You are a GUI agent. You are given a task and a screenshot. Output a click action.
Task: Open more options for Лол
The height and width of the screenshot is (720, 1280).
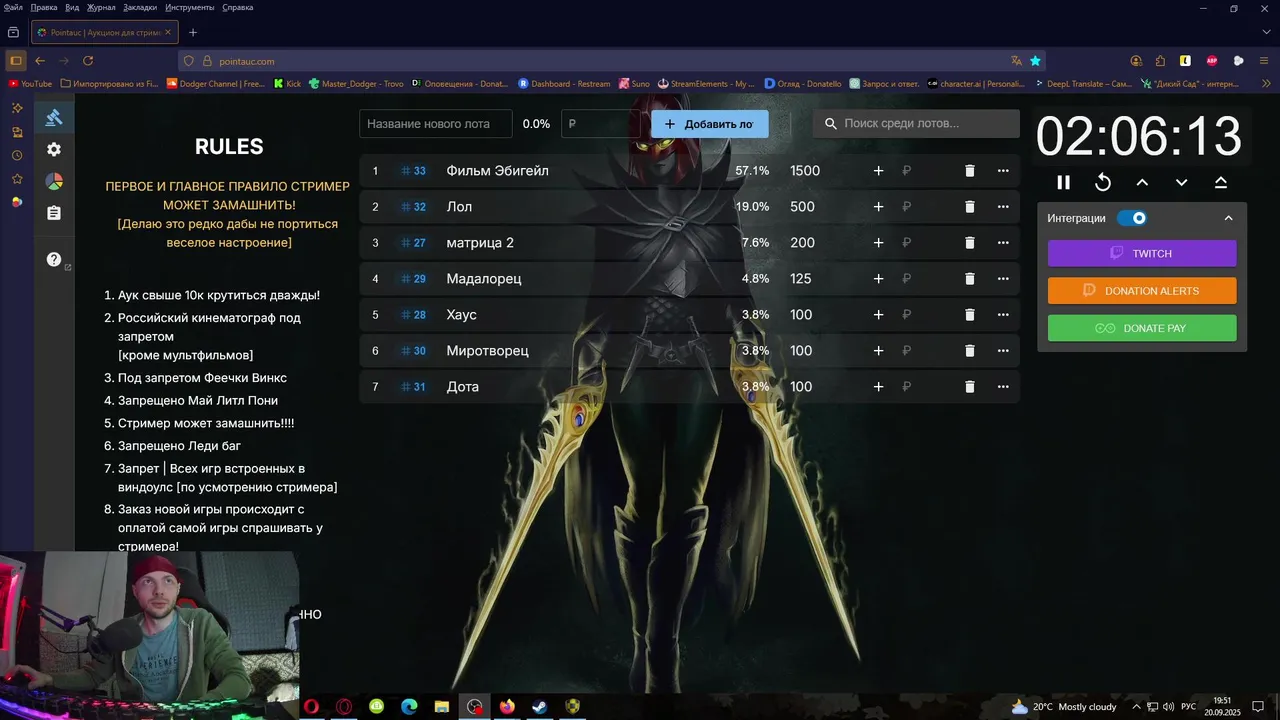click(1003, 207)
